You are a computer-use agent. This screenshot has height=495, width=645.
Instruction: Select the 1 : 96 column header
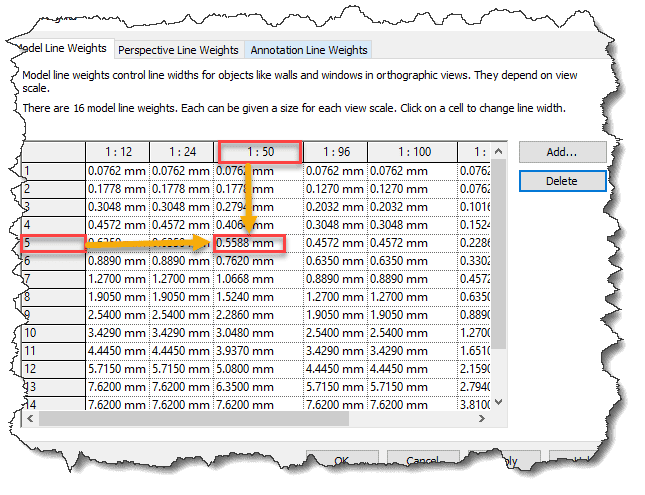[336, 152]
